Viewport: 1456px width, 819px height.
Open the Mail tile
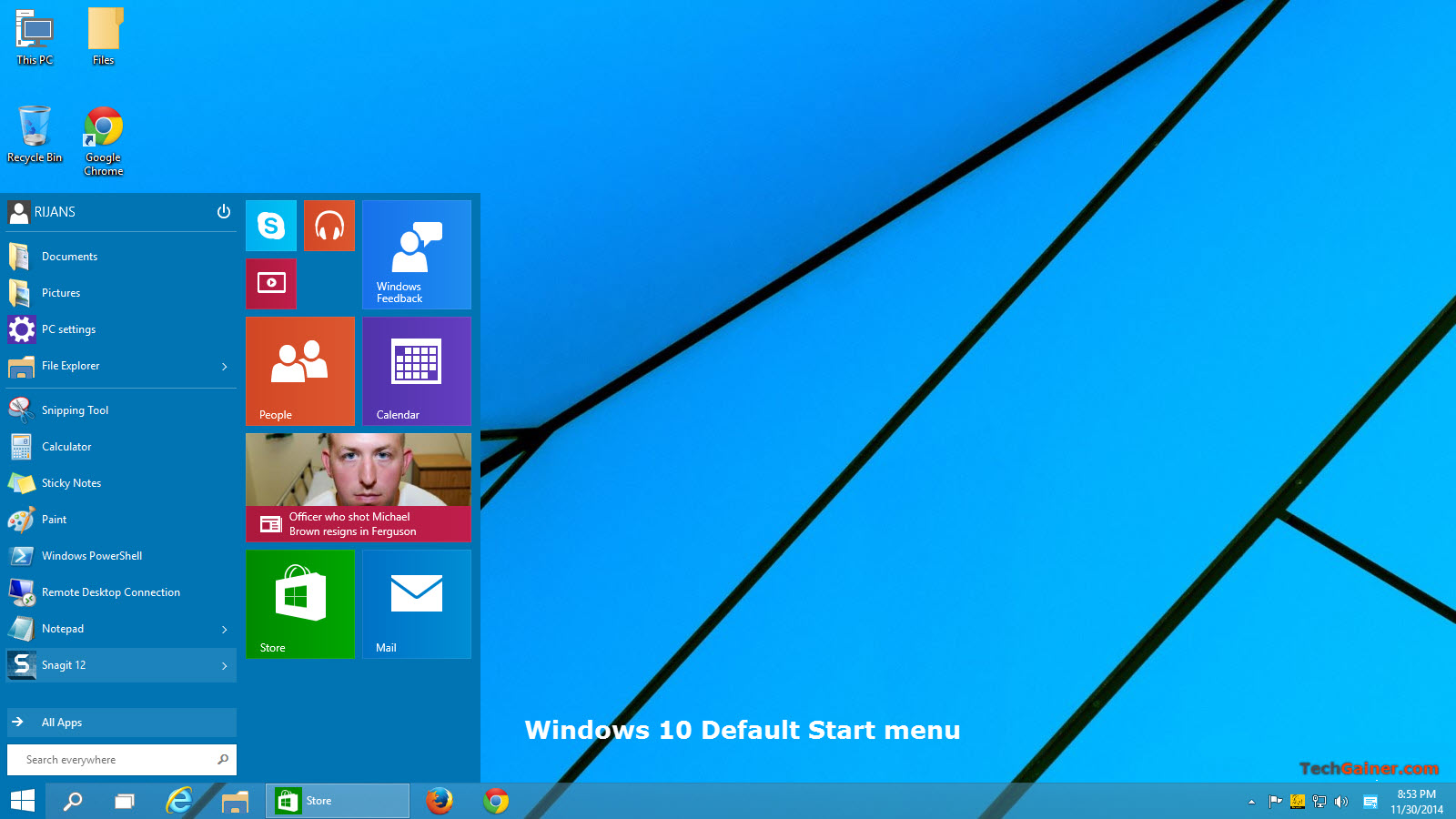tap(416, 603)
